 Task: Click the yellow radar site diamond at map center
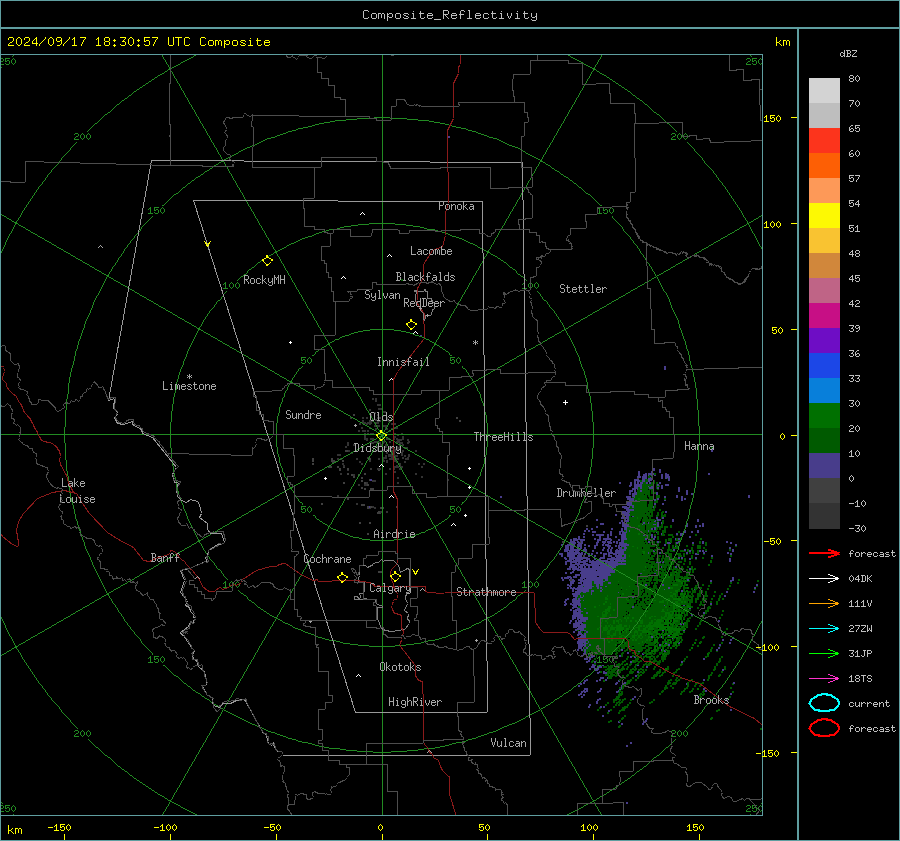click(382, 436)
